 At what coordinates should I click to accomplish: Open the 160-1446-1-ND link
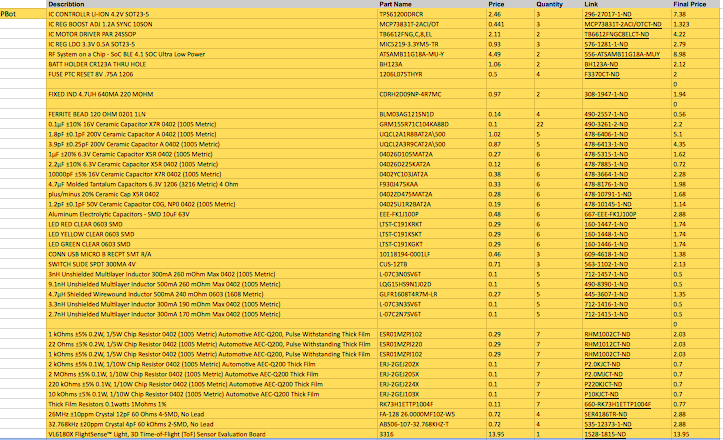606,244
